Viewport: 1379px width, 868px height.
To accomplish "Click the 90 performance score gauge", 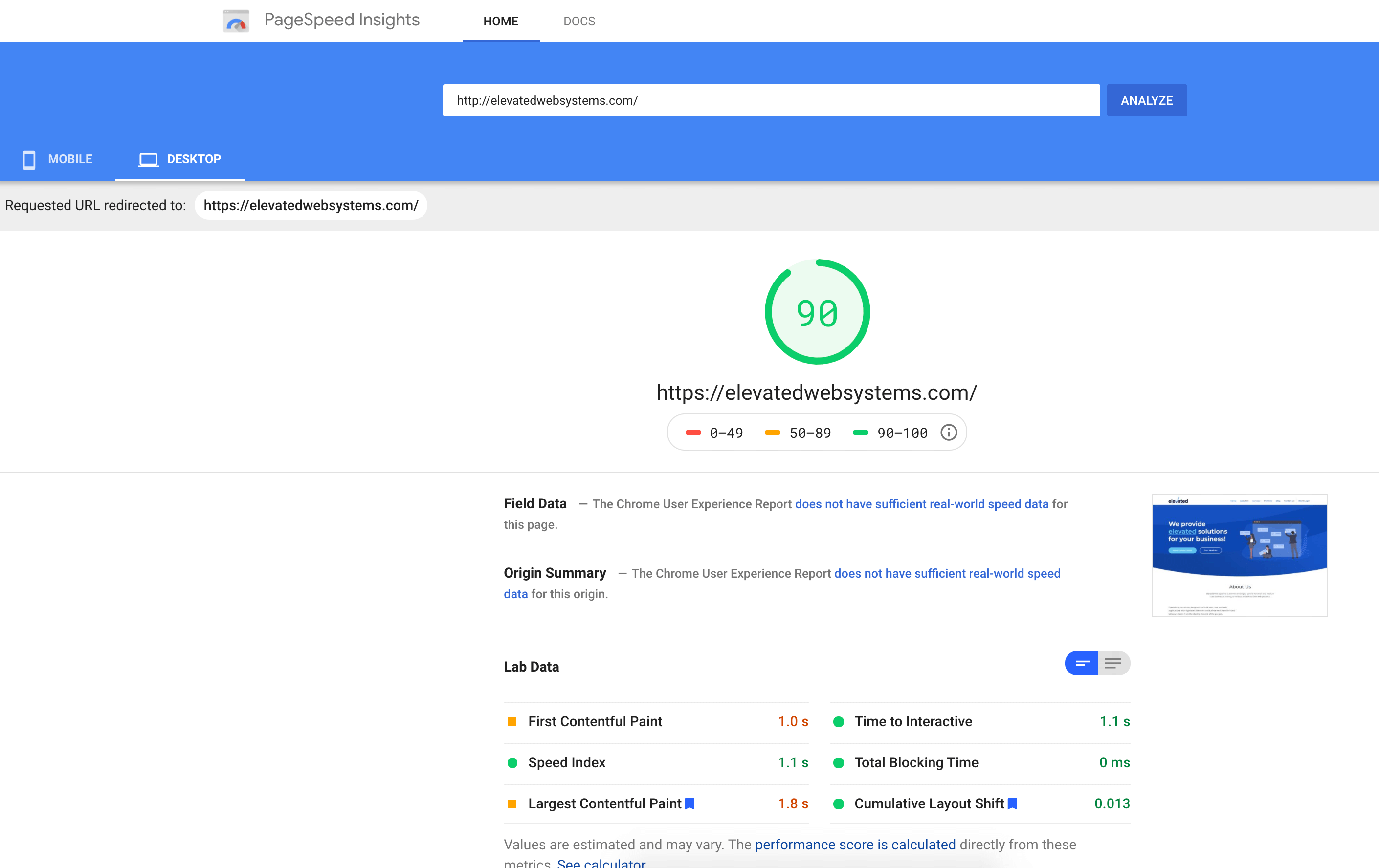I will 817,312.
